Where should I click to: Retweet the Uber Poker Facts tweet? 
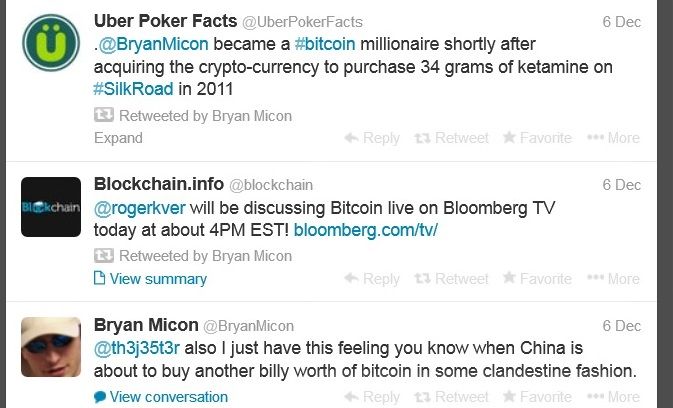[451, 138]
